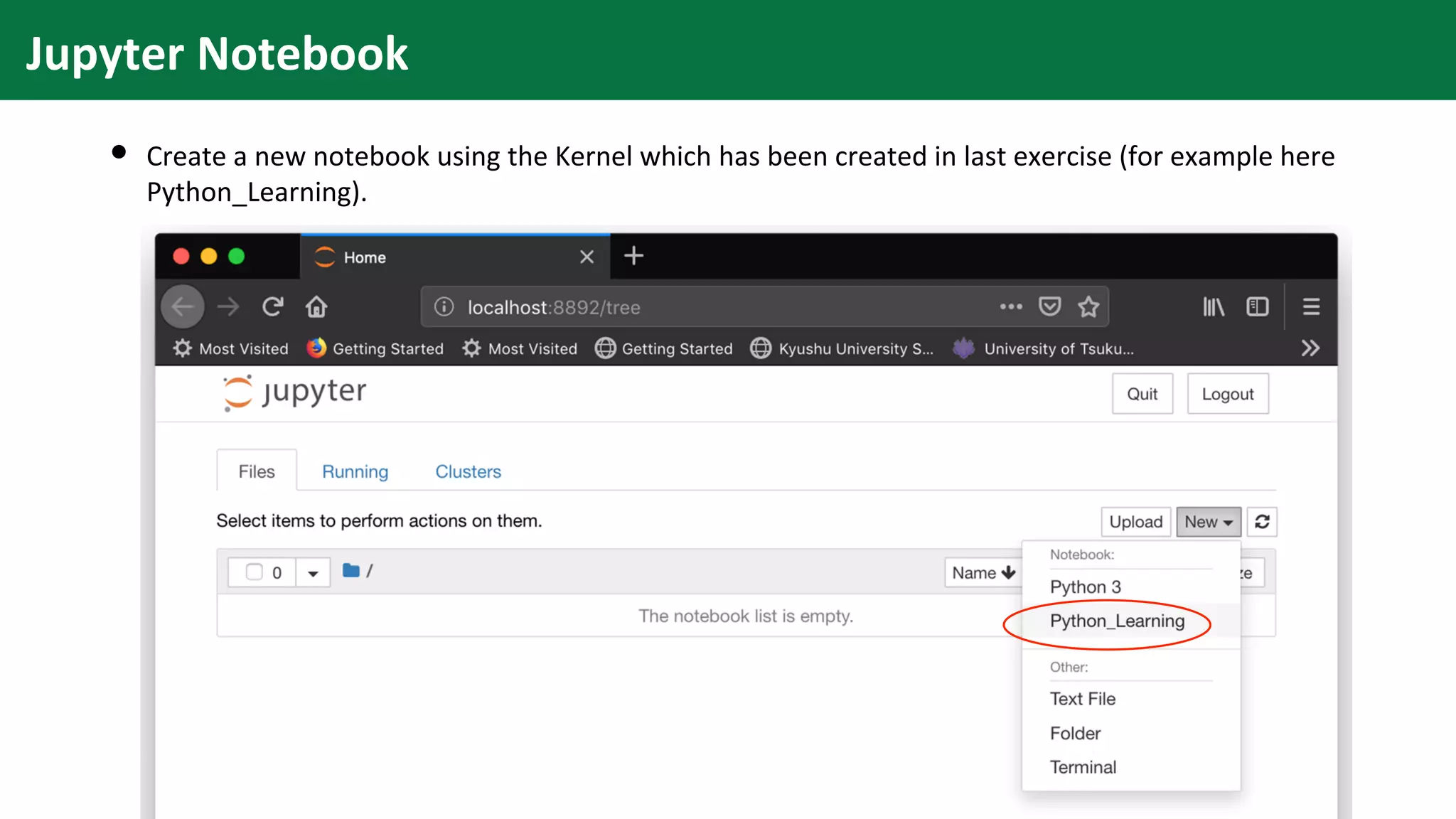
Task: Open a new browser tab with plus
Action: [633, 256]
